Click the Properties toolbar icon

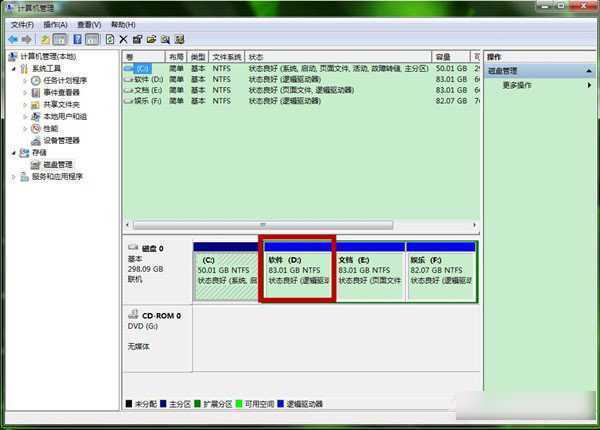[137, 39]
